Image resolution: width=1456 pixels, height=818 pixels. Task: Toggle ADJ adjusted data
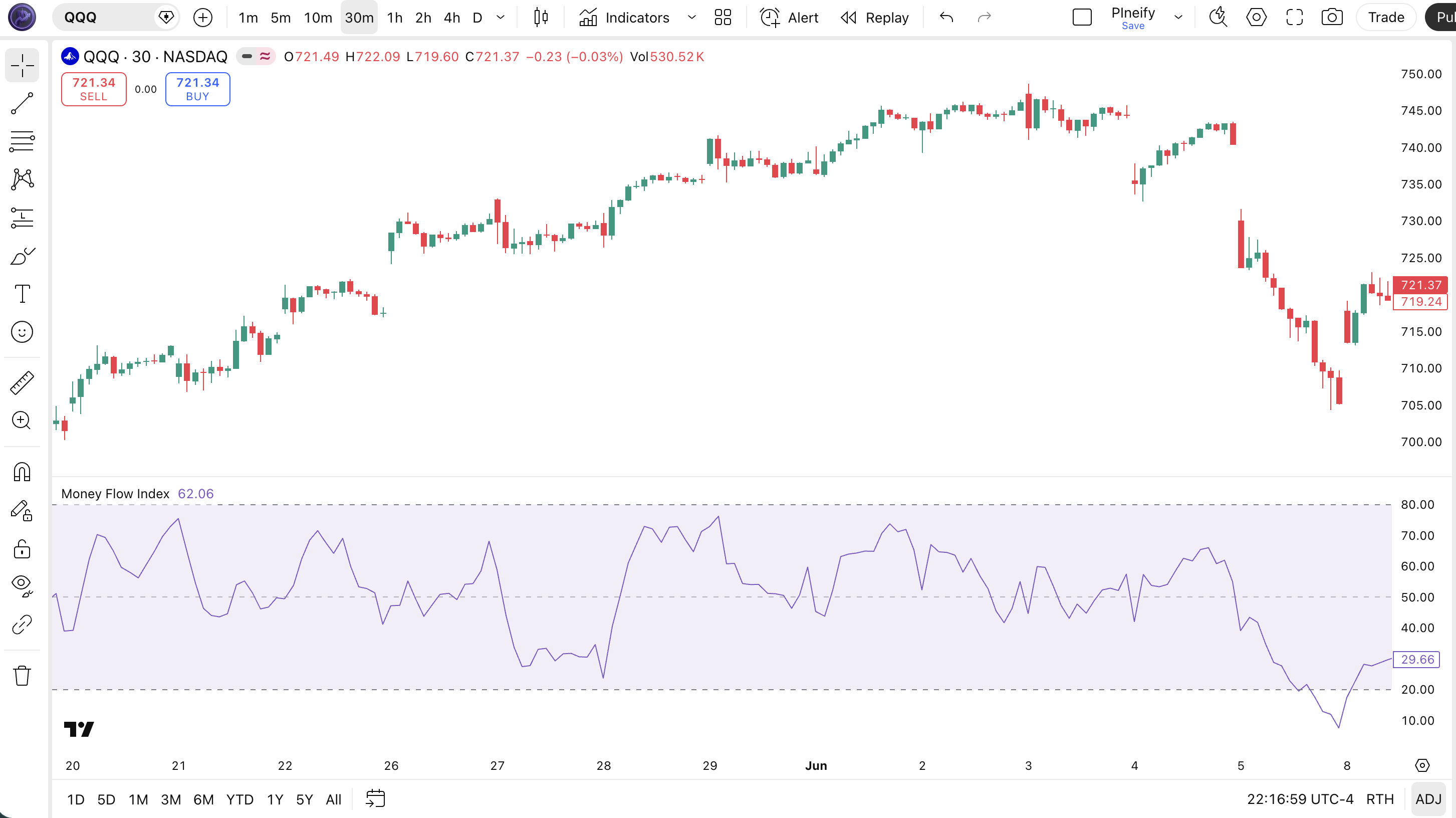tap(1428, 799)
